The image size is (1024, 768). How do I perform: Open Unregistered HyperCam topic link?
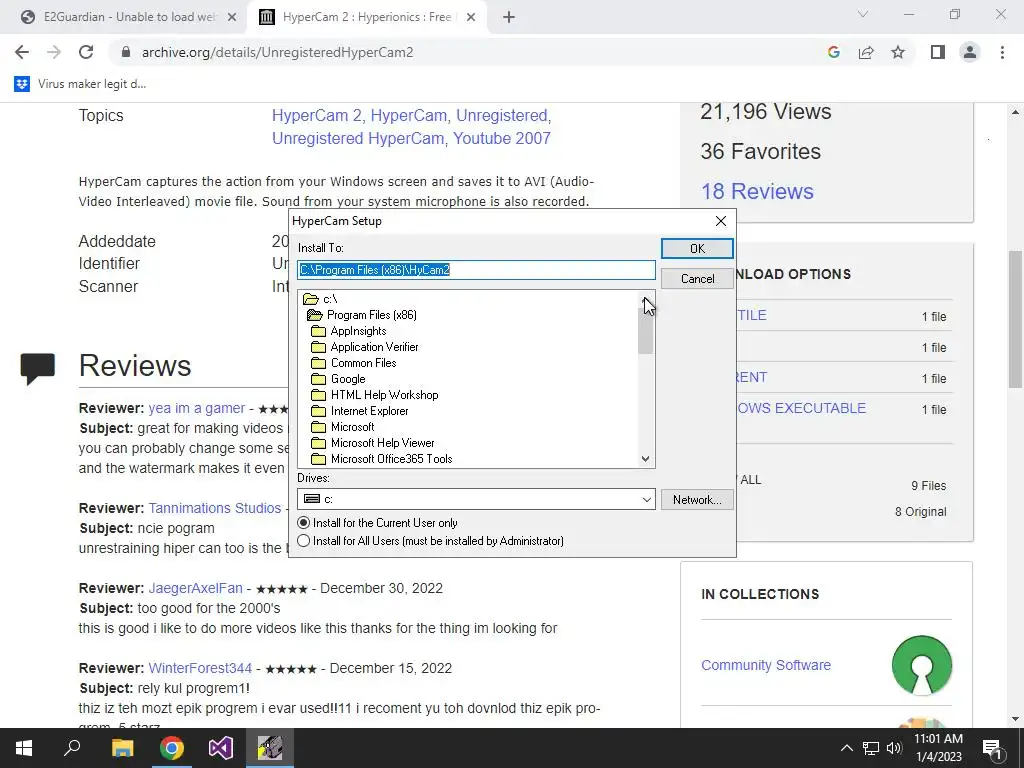point(358,138)
